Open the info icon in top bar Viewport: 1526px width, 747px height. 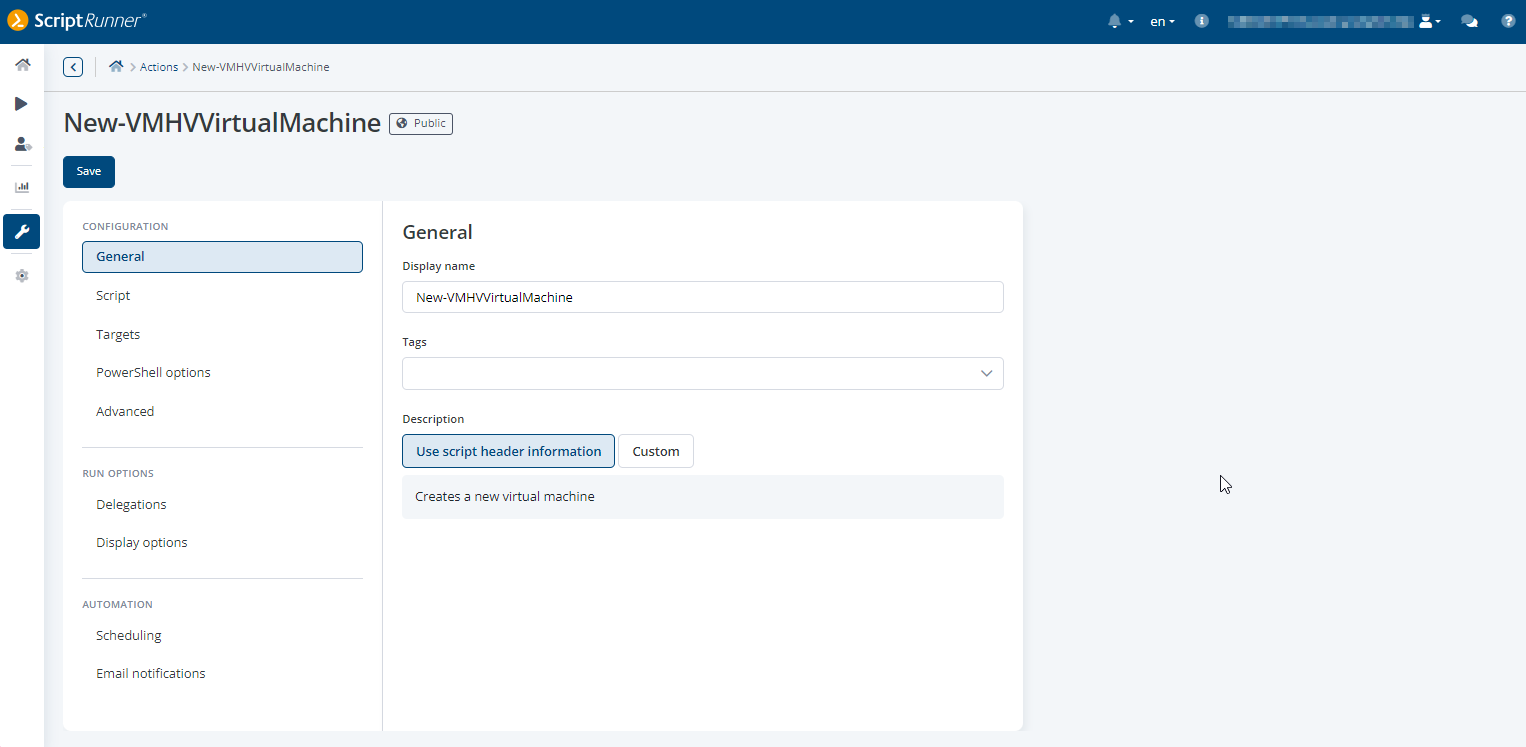pyautogui.click(x=1202, y=21)
